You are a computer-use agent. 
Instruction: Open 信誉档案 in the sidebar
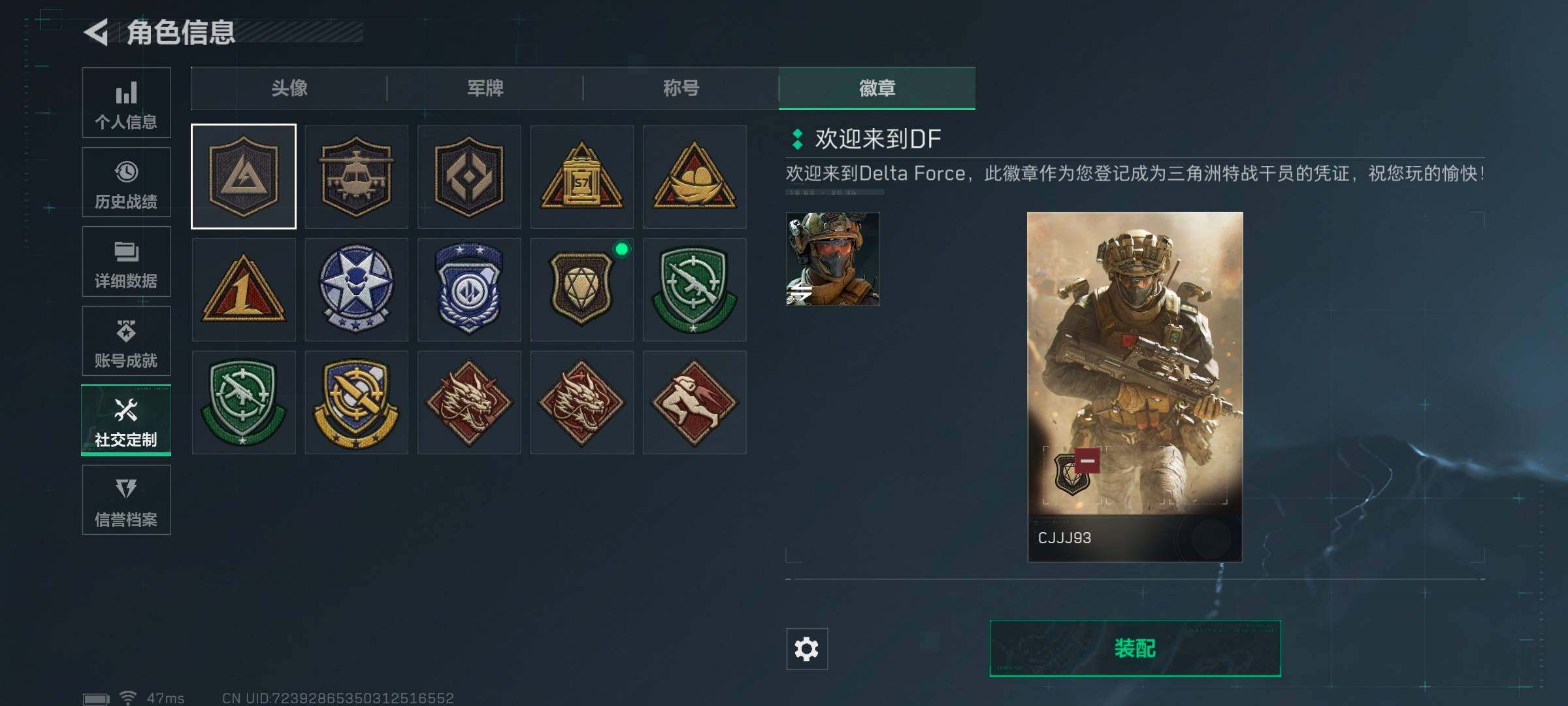126,500
